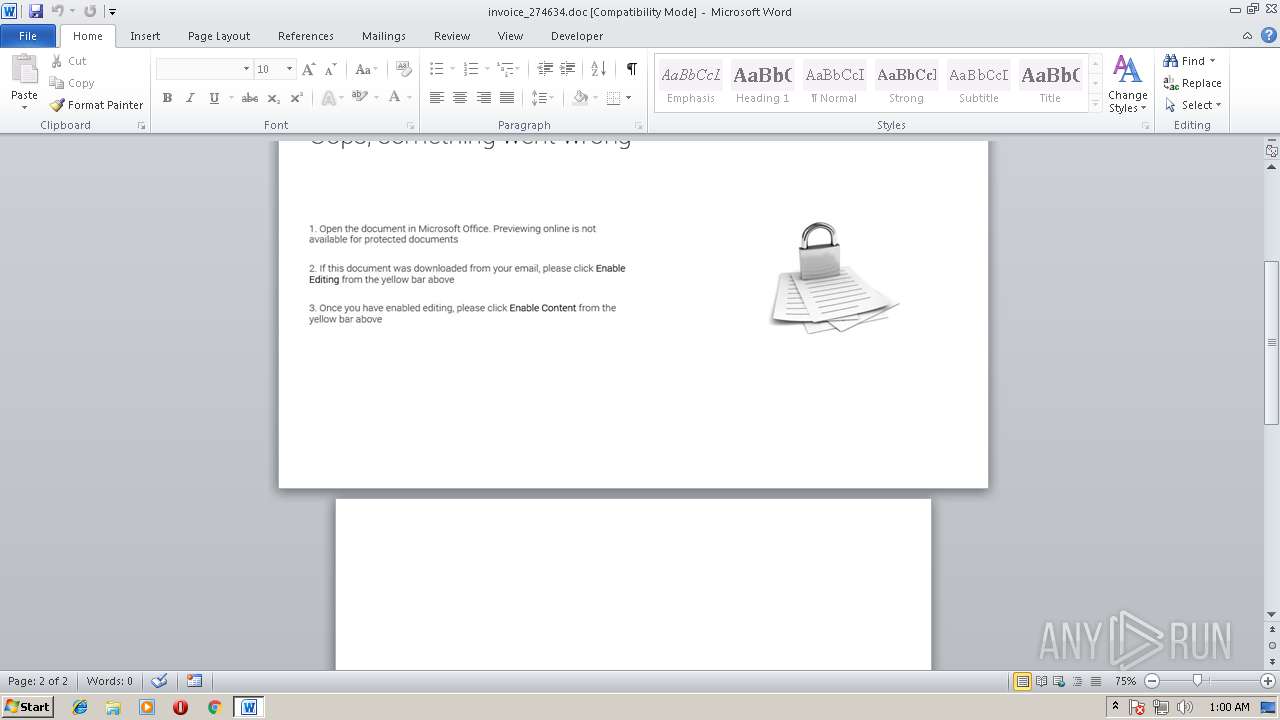1280x720 pixels.
Task: Toggle Show/Hide paragraph marks
Action: coord(631,69)
